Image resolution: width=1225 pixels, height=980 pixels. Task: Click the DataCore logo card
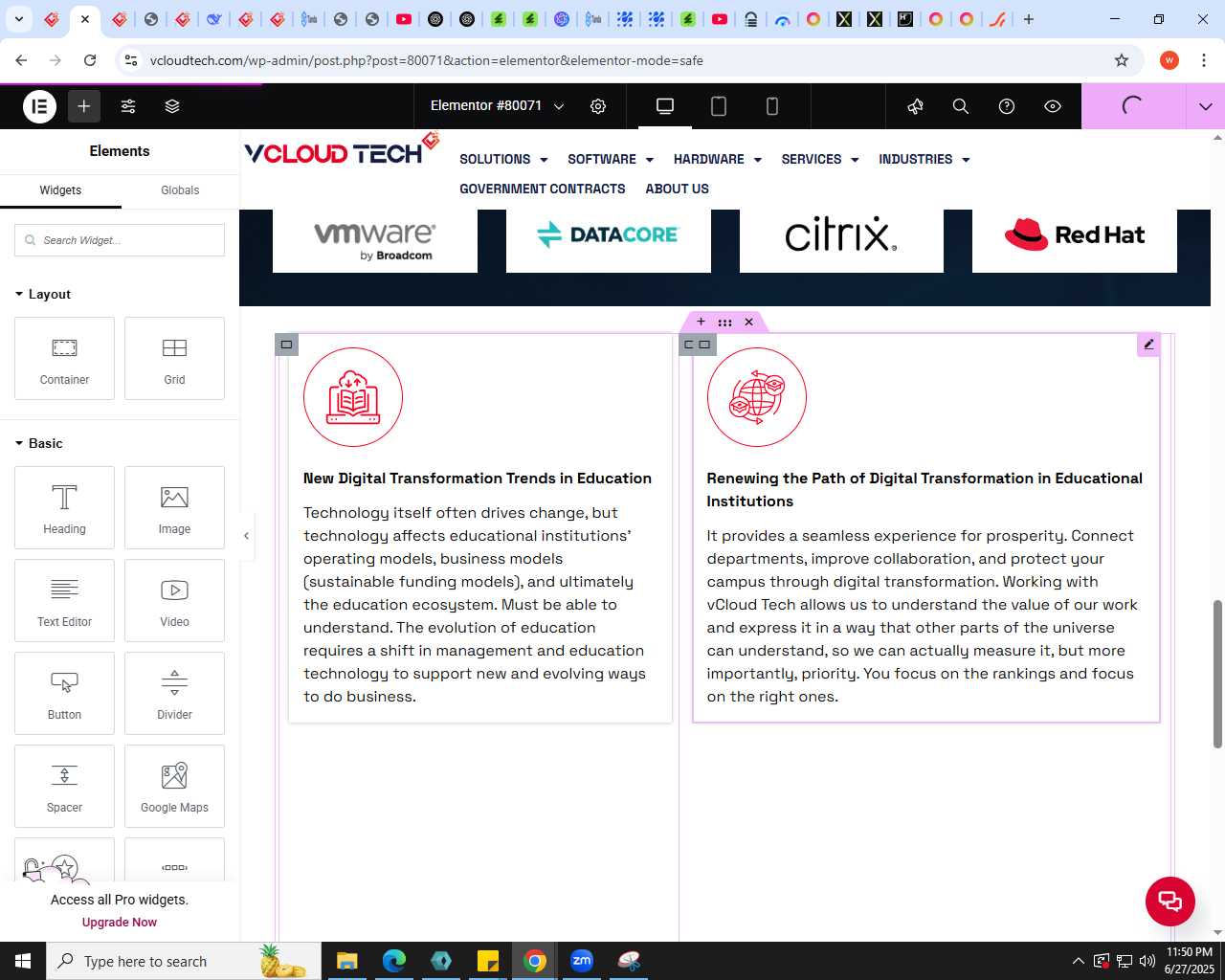tap(609, 239)
